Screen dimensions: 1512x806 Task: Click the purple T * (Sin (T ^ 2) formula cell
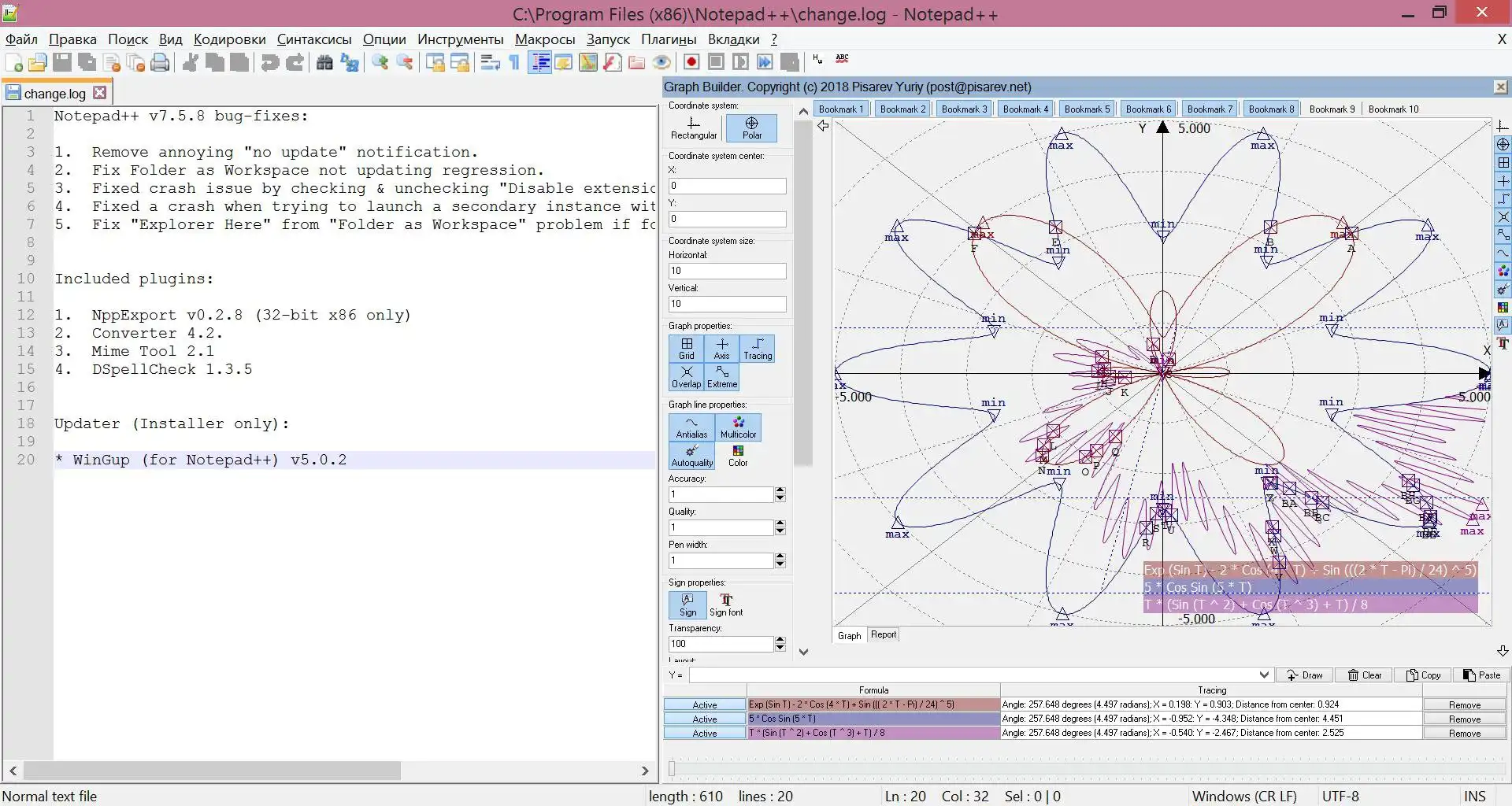[873, 733]
